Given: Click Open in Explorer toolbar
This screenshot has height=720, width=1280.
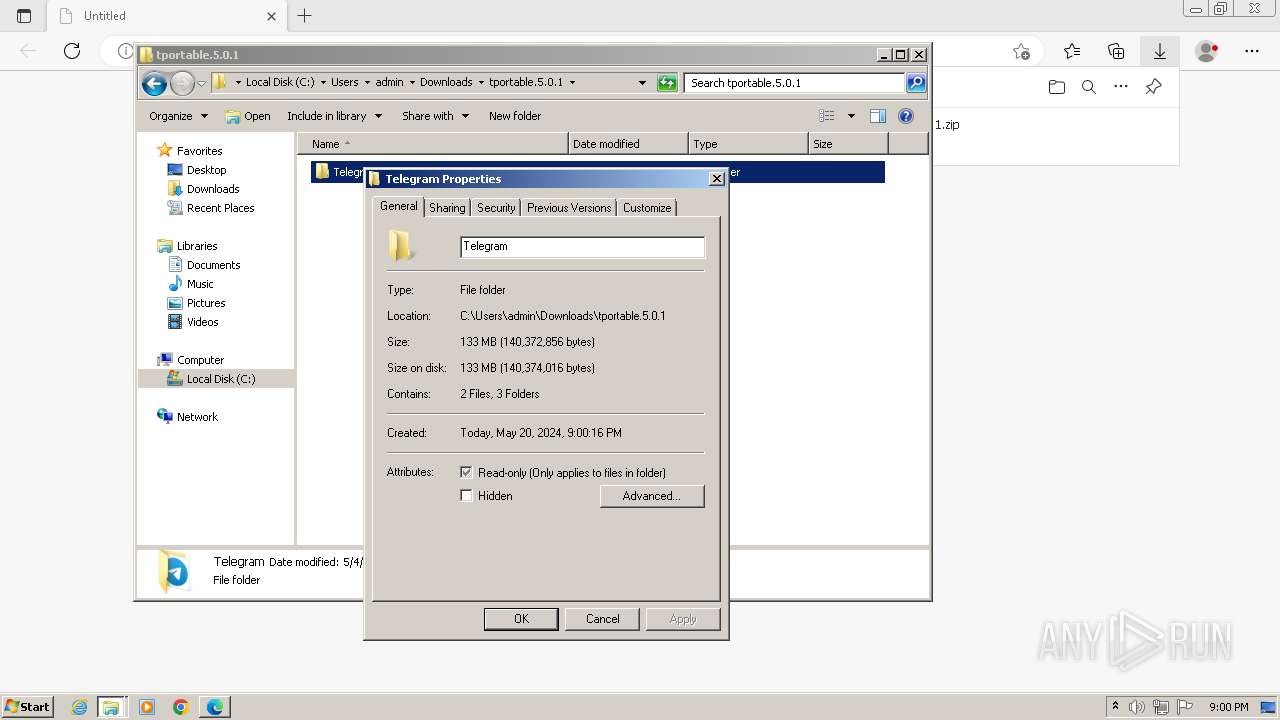Looking at the screenshot, I should tap(248, 116).
